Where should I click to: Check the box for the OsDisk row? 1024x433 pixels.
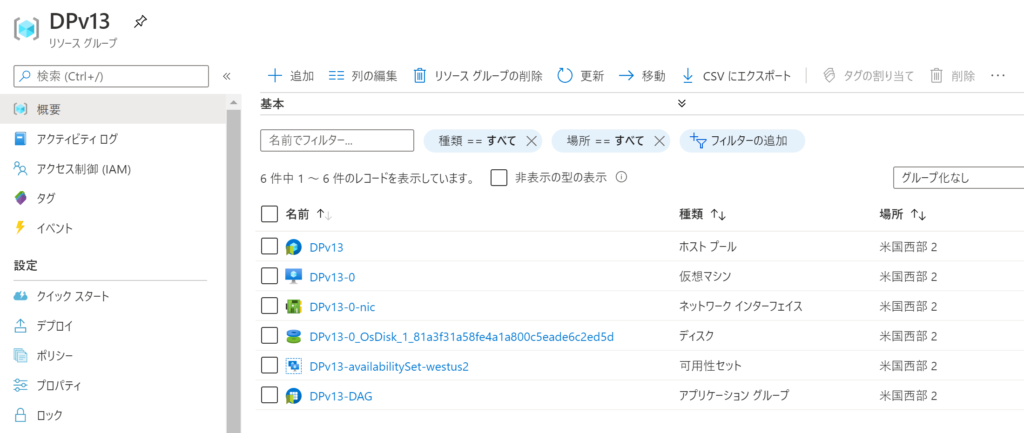(269, 336)
